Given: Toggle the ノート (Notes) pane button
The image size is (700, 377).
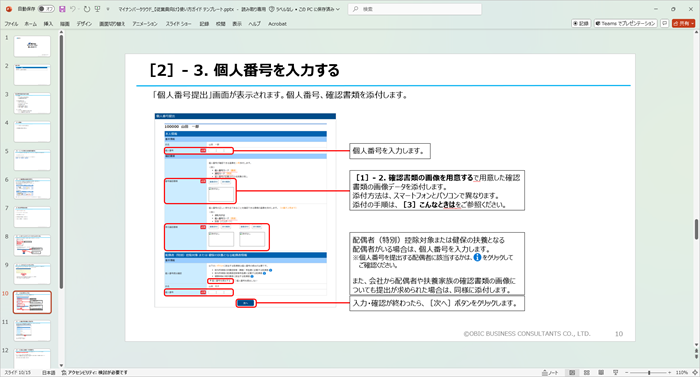Looking at the screenshot, I should pos(550,372).
